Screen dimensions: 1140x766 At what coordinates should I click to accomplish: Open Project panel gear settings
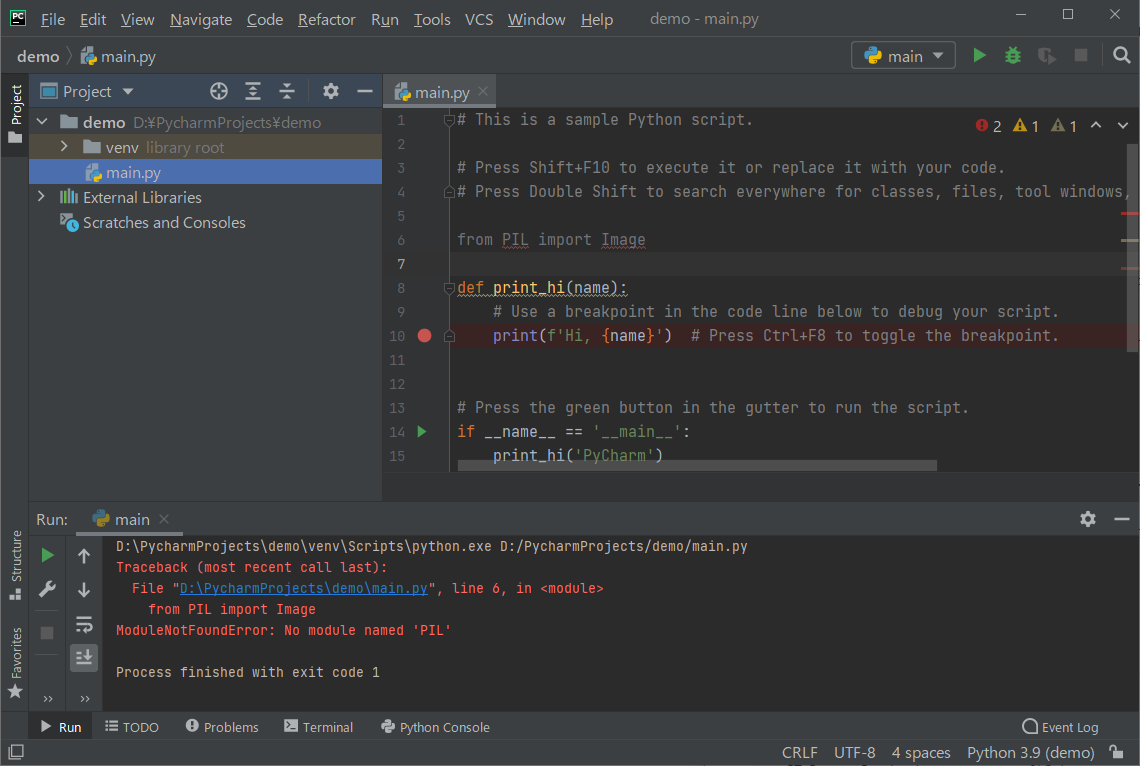[x=331, y=92]
